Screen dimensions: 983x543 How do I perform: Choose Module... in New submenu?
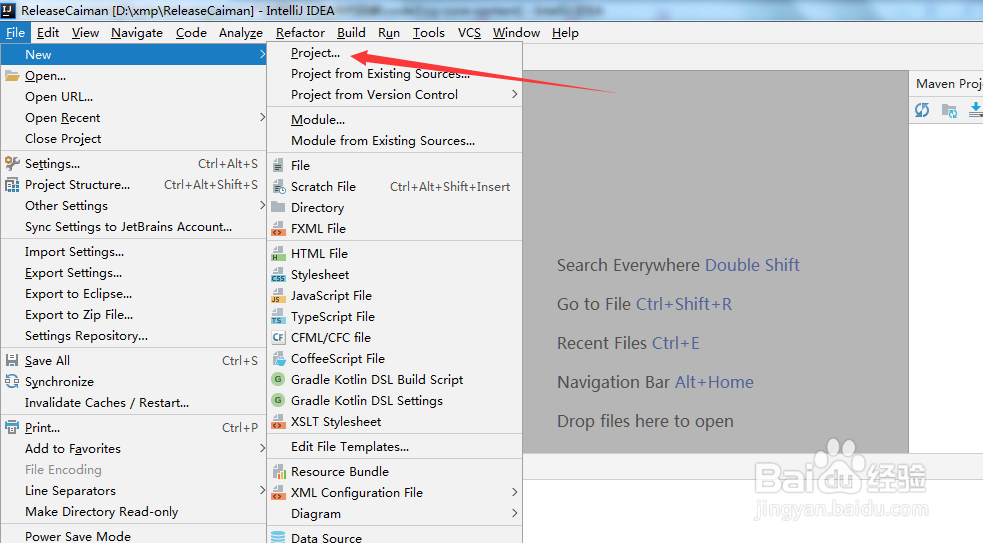[395, 120]
